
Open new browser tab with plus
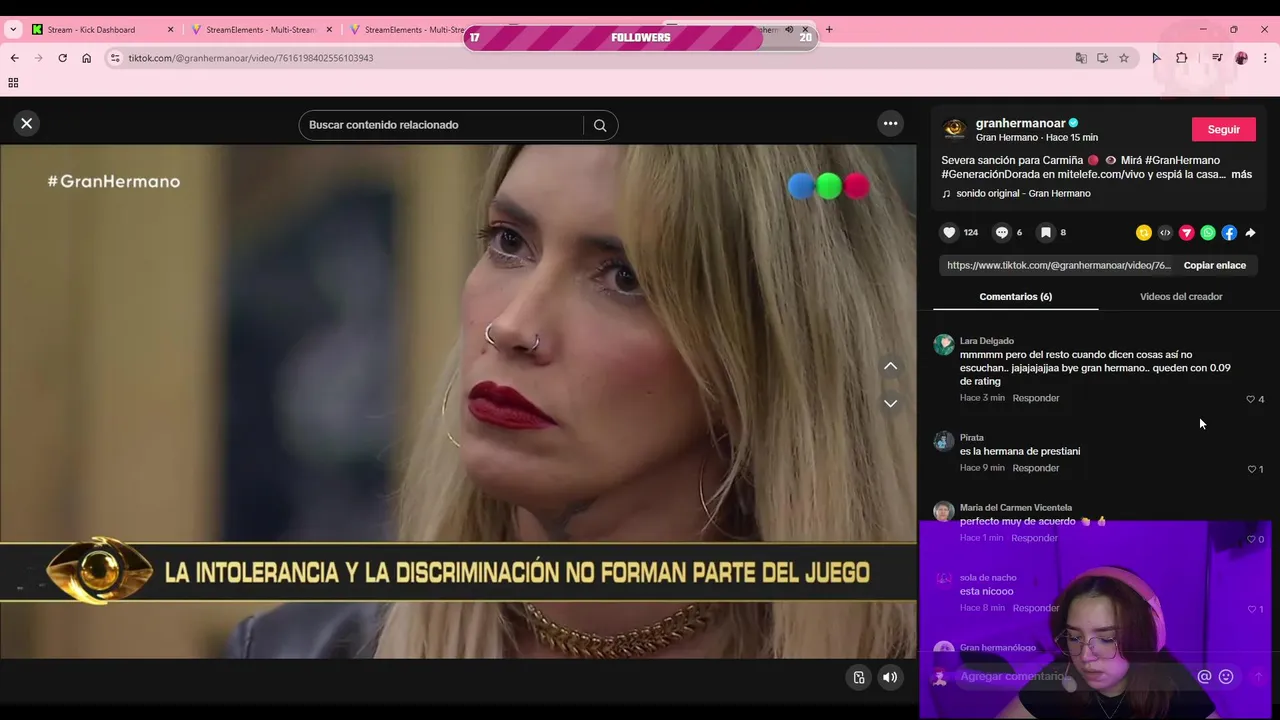[x=829, y=30]
